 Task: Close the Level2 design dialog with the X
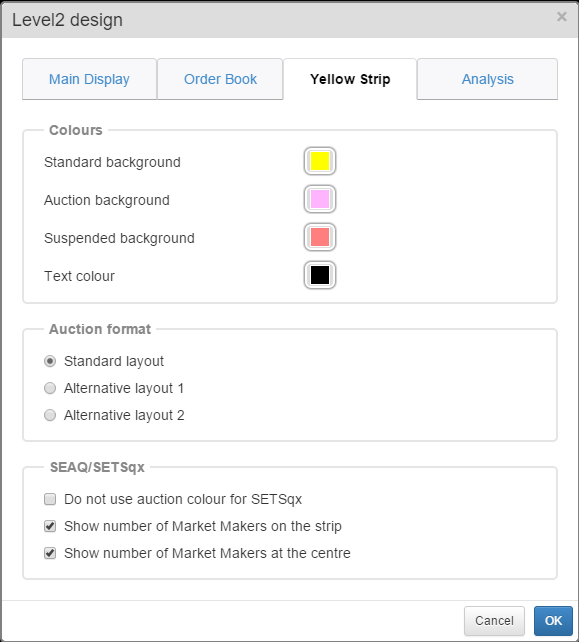coord(562,17)
